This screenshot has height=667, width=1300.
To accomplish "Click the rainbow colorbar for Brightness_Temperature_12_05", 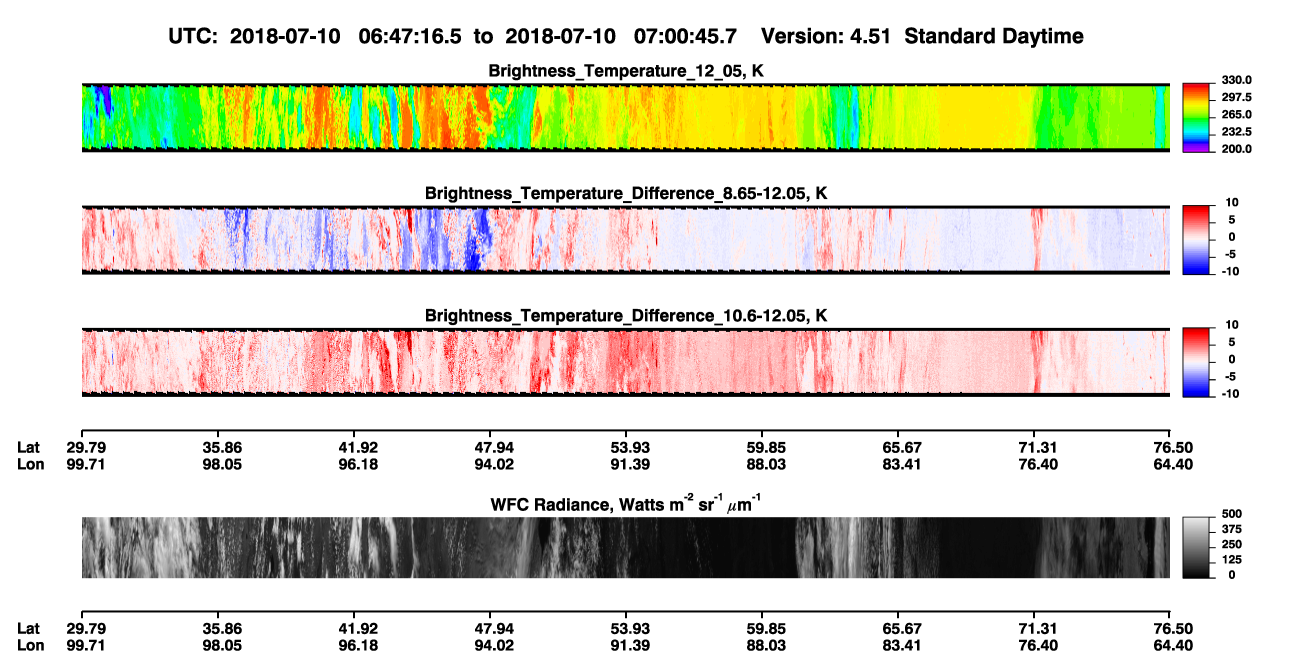I will pos(1196,117).
